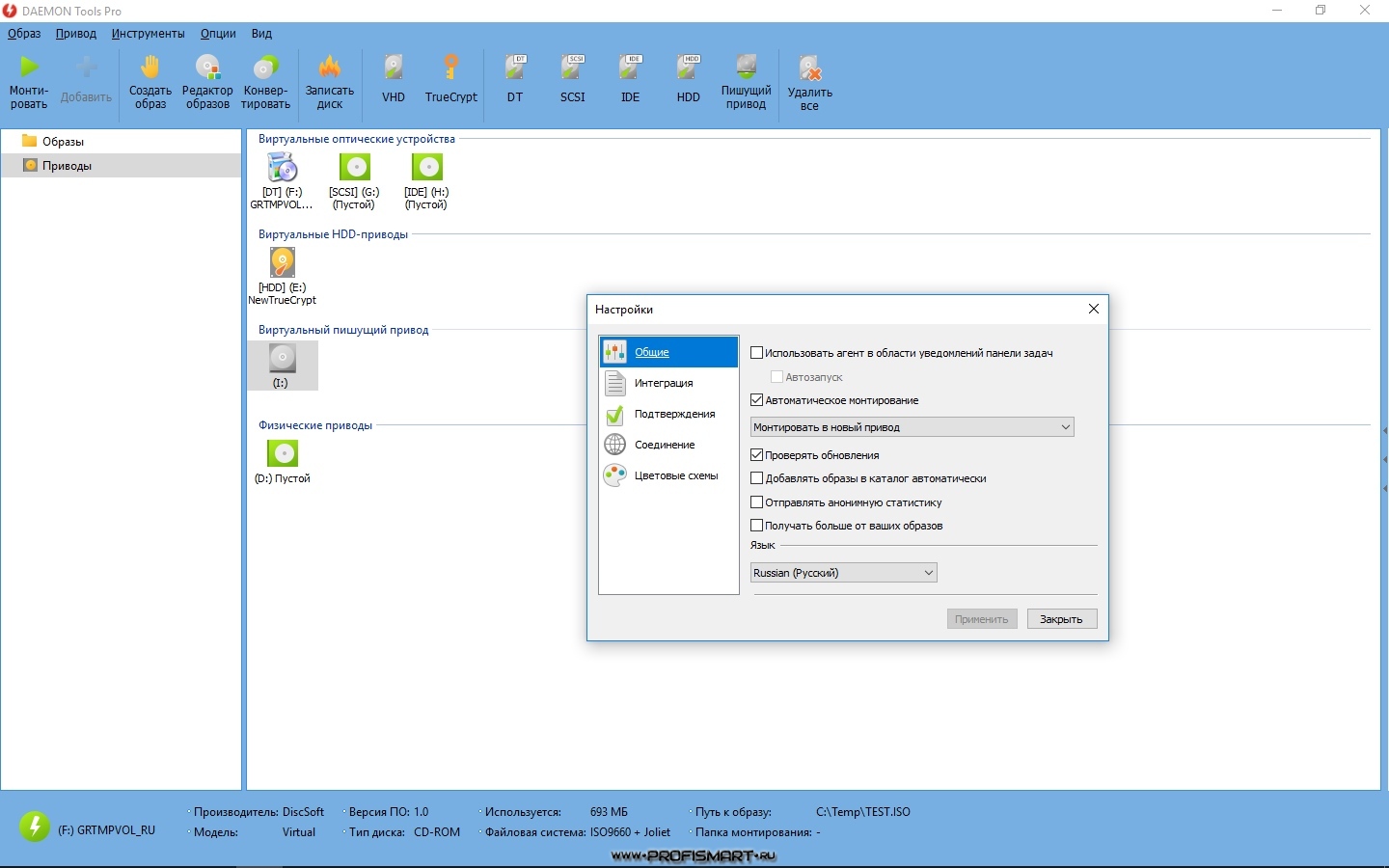The height and width of the screenshot is (868, 1389).
Task: Click Пишущий привод toolbar icon
Action: [x=747, y=81]
